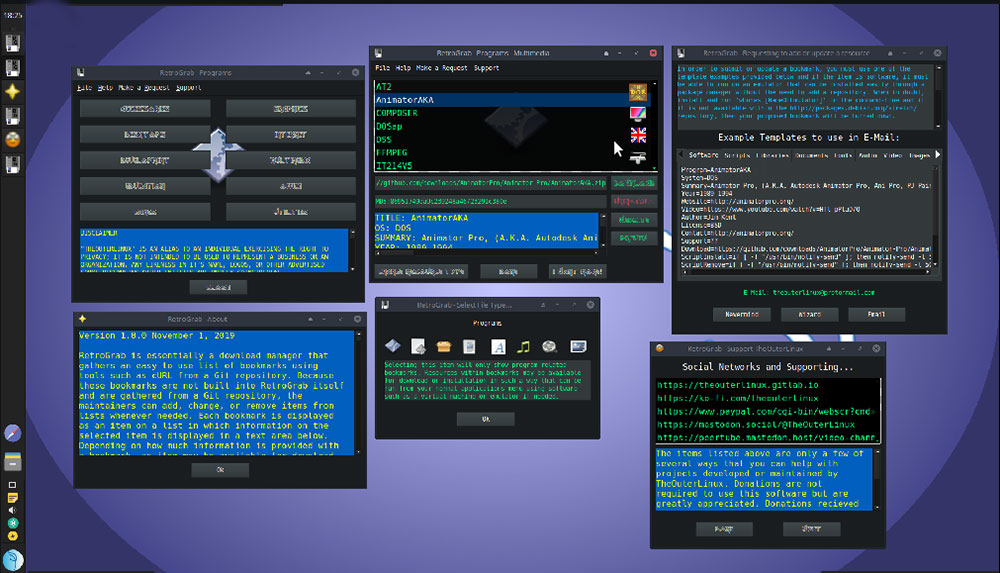Screen dimensions: 1000x573
Task: Select the blue diamond program file type icon
Action: point(393,346)
